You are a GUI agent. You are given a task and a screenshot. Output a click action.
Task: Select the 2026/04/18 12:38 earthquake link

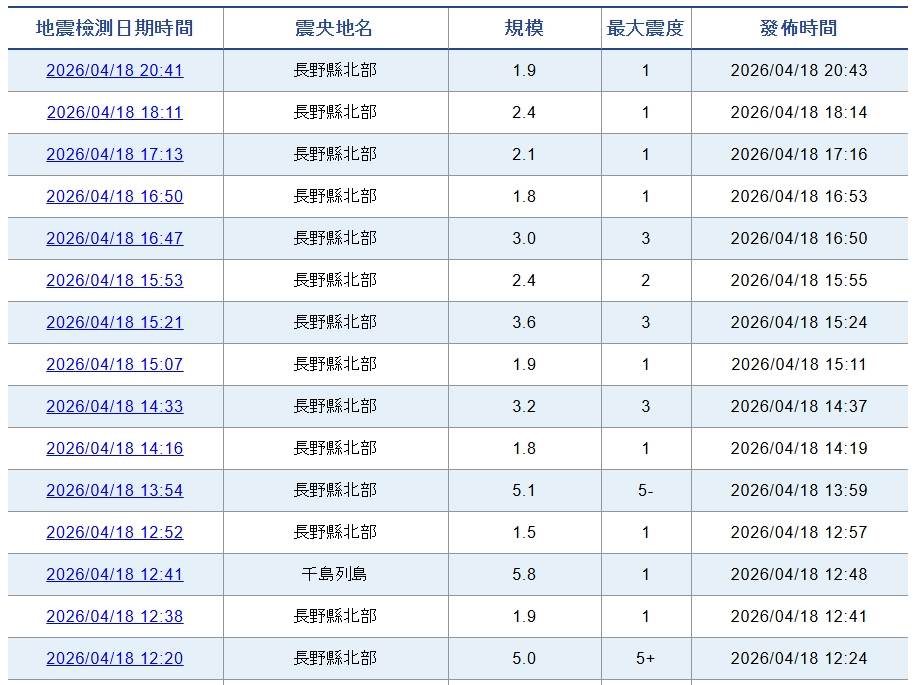pyautogui.click(x=115, y=616)
